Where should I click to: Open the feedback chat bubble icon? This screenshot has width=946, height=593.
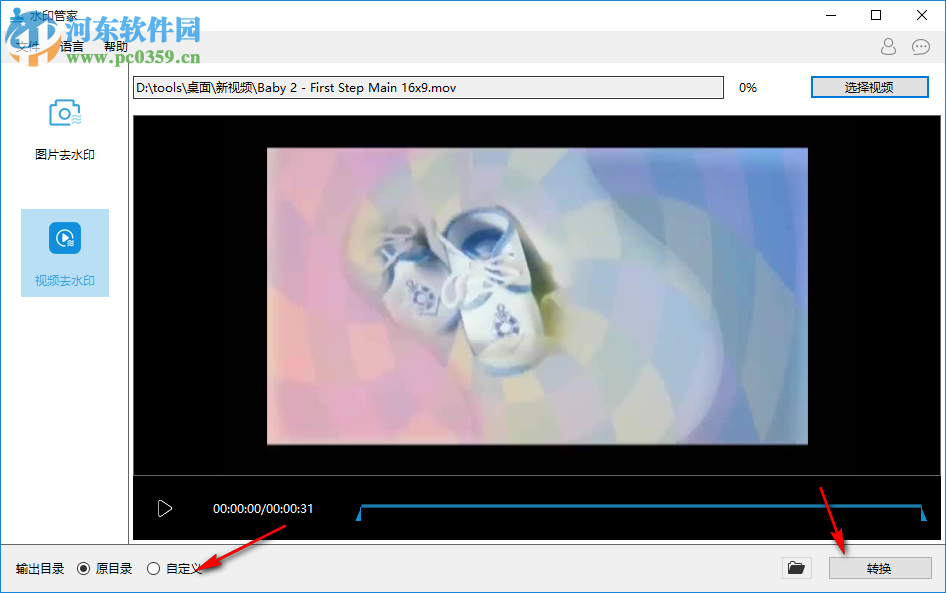tap(921, 46)
